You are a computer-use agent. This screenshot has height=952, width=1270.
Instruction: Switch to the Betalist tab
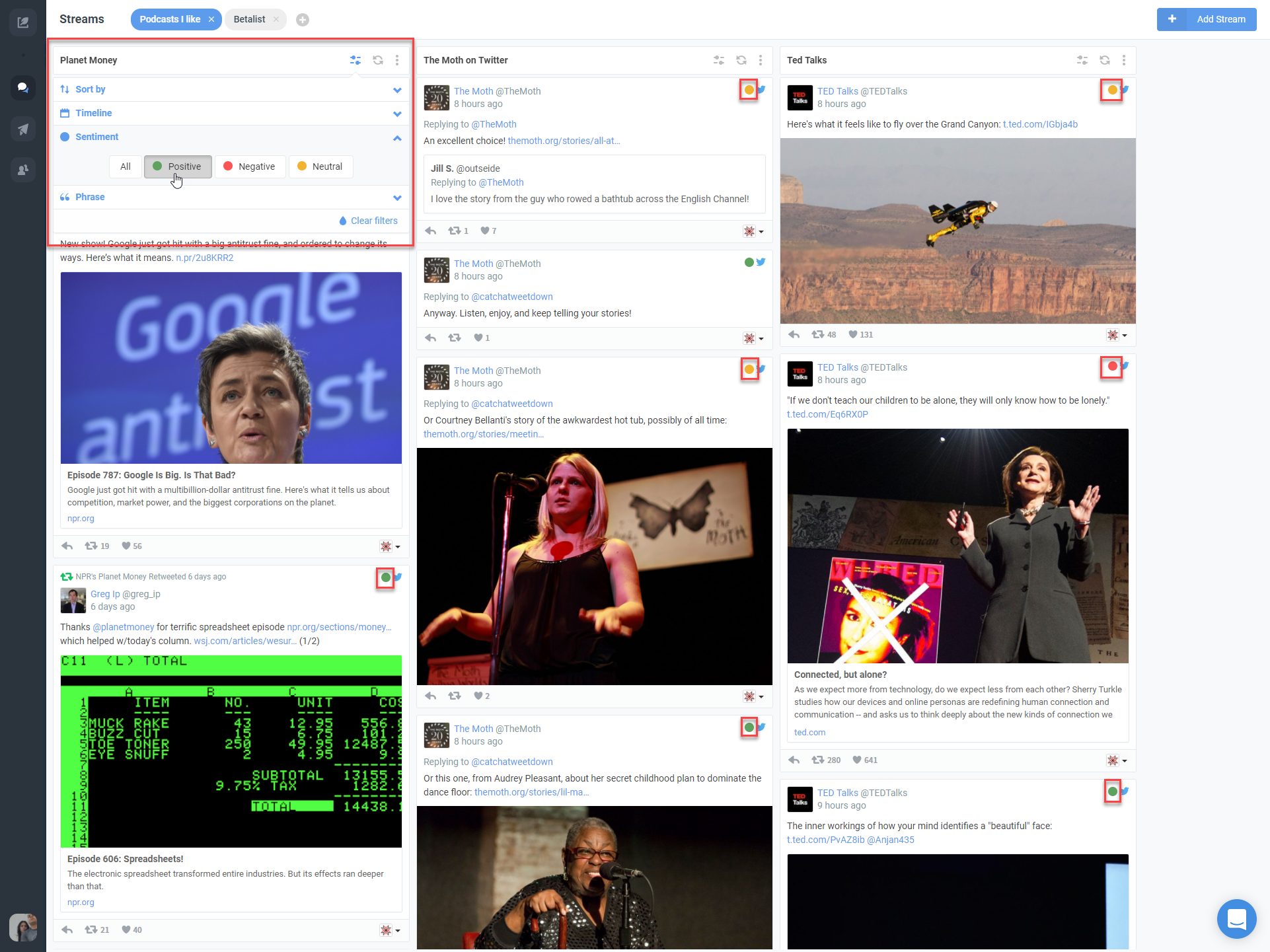[249, 19]
